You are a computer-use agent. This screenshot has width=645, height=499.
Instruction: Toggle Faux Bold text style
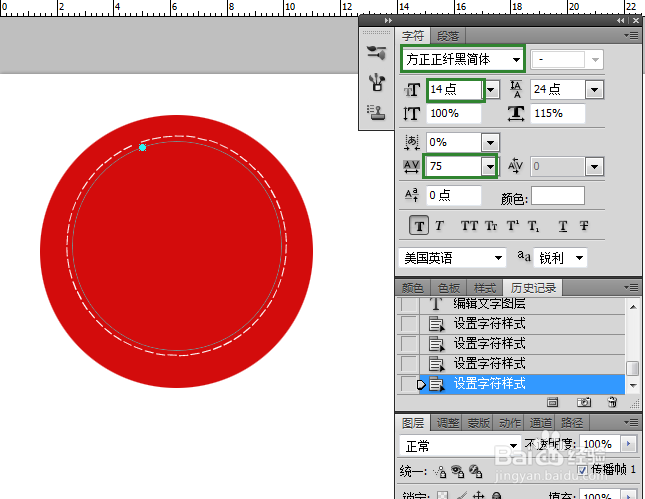419,225
